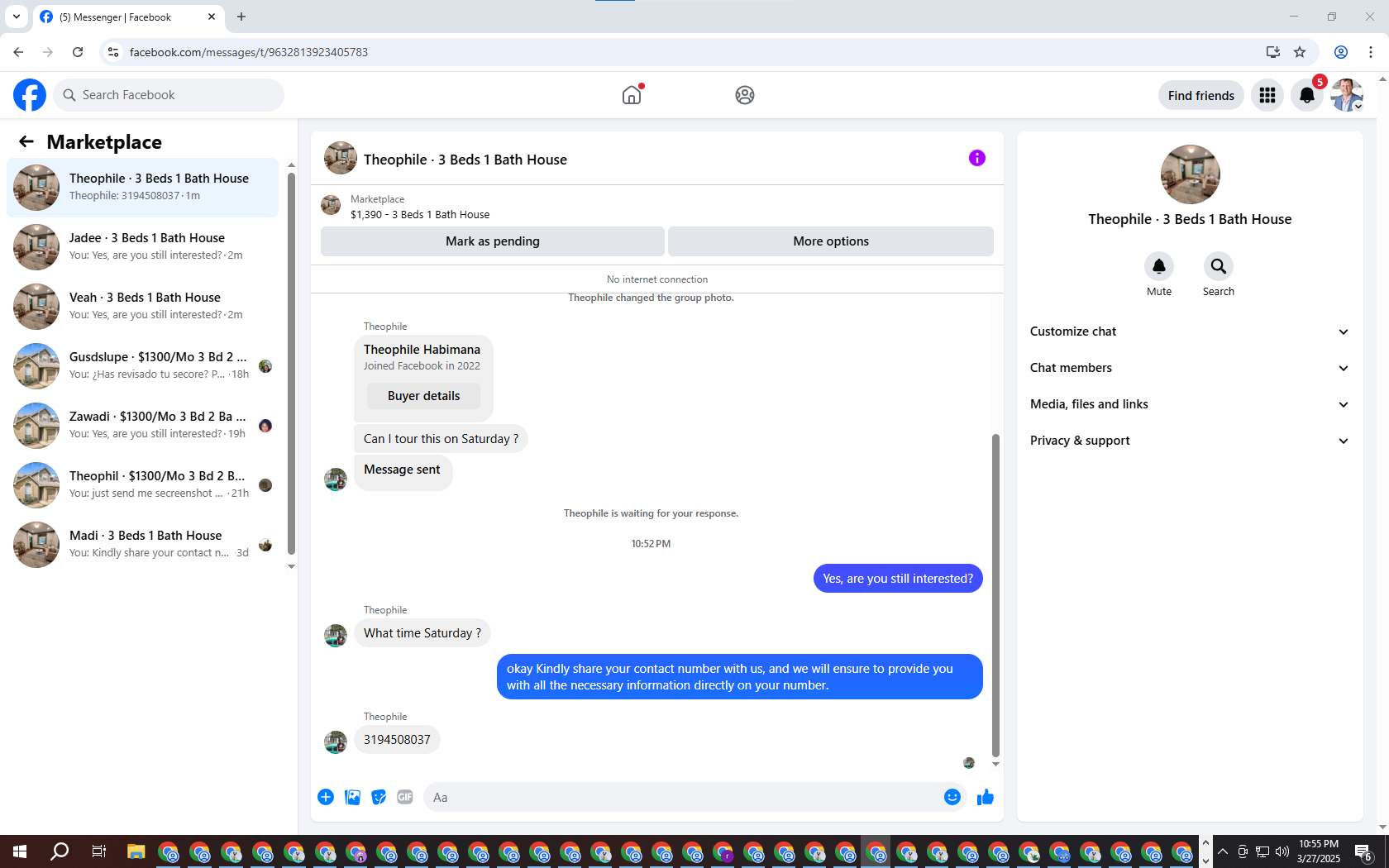Viewport: 1389px width, 868px height.
Task: Open the Windows Start menu
Action: point(20,851)
